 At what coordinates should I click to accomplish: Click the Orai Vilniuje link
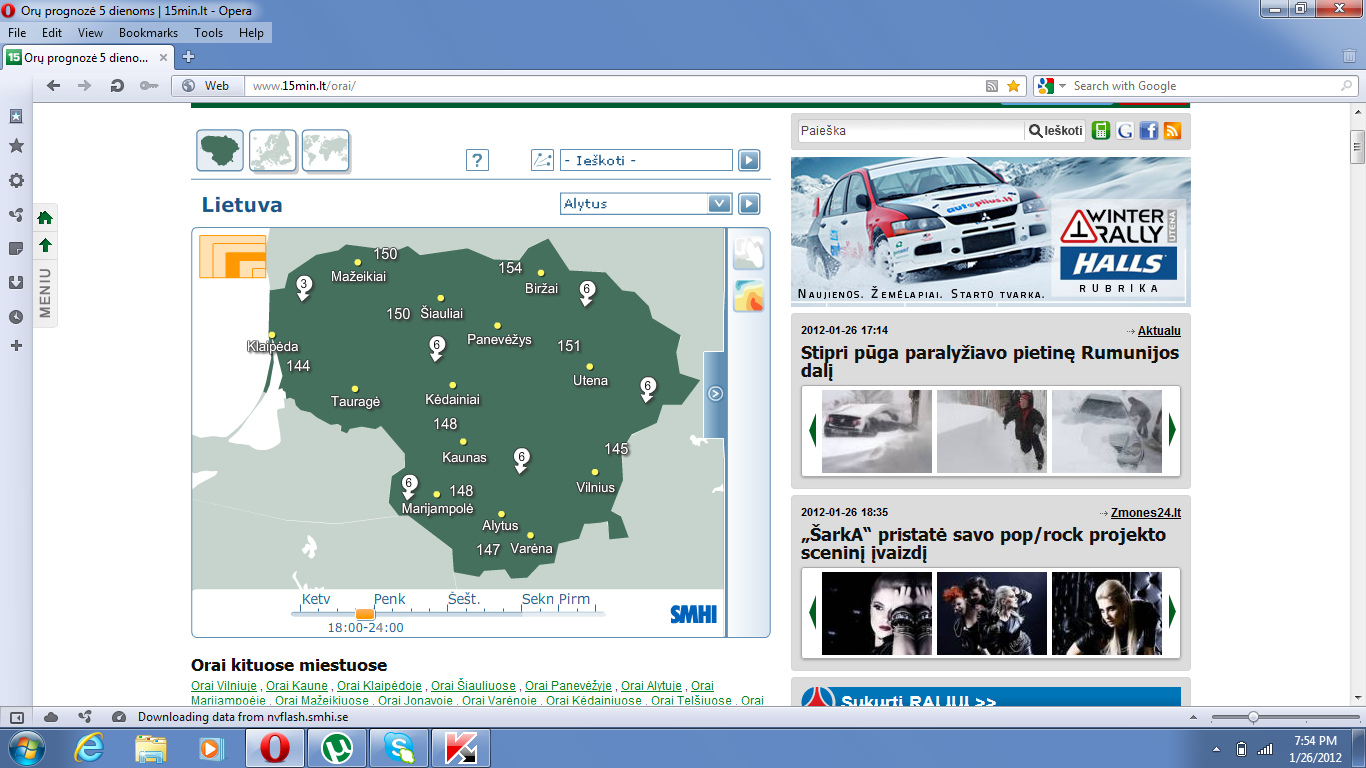pyautogui.click(x=223, y=686)
